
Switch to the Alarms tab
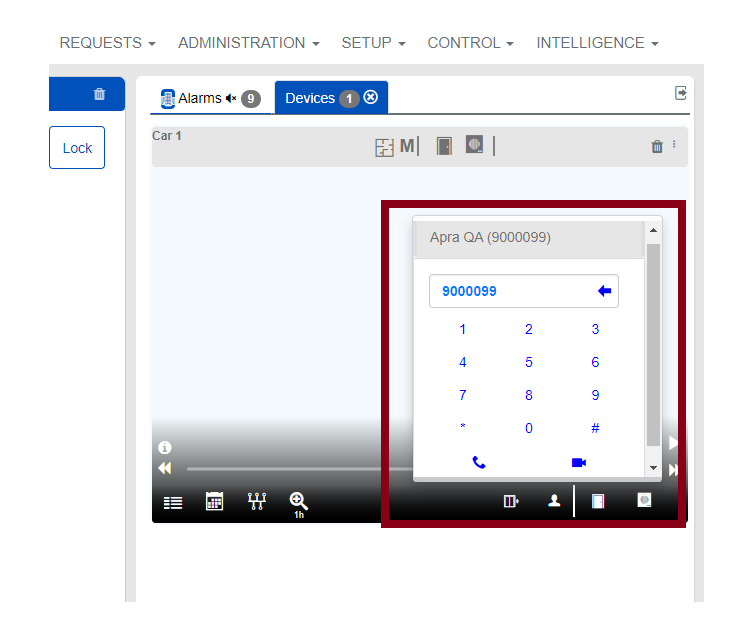(x=200, y=98)
